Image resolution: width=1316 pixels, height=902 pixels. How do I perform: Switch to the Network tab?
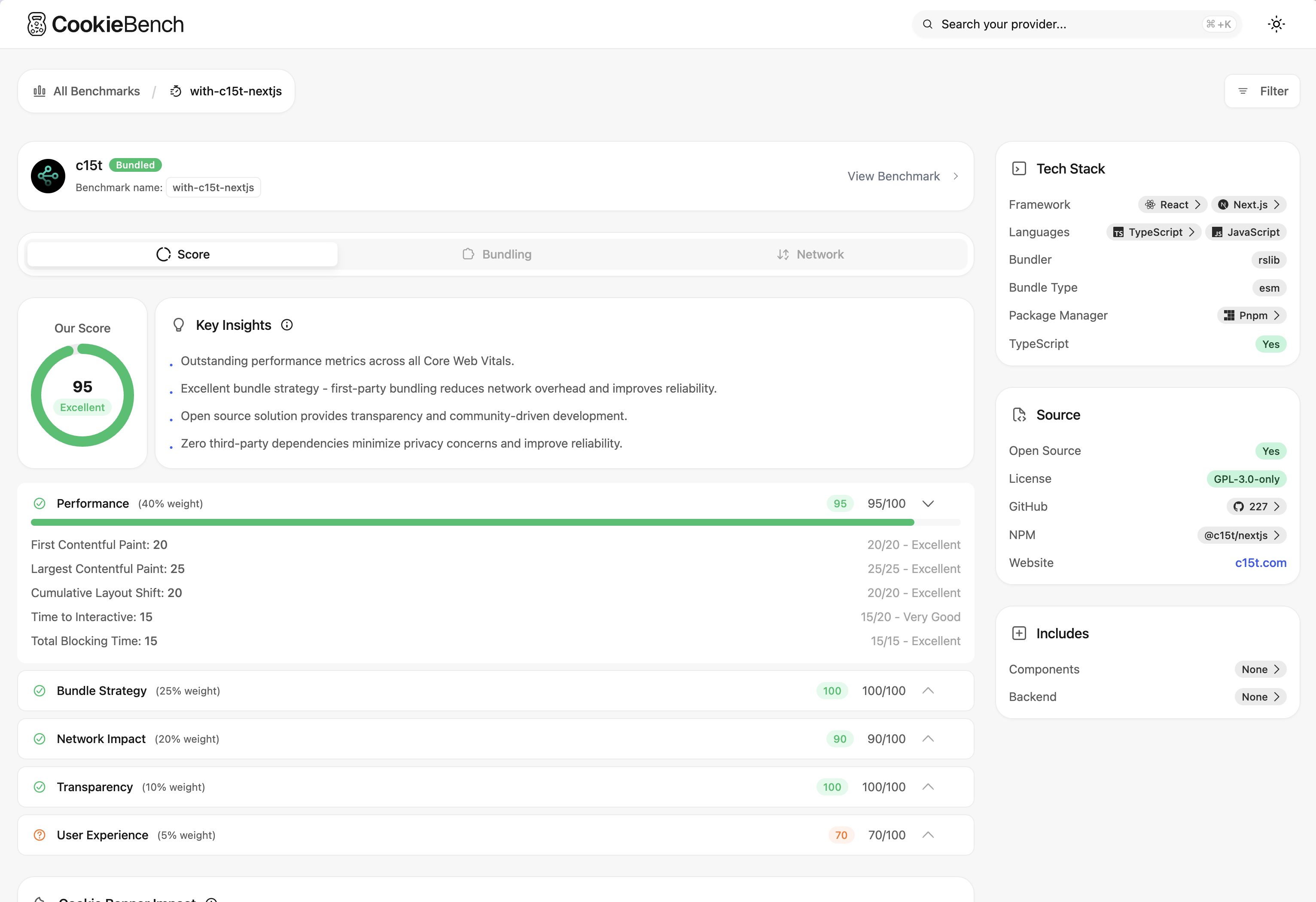coord(810,254)
